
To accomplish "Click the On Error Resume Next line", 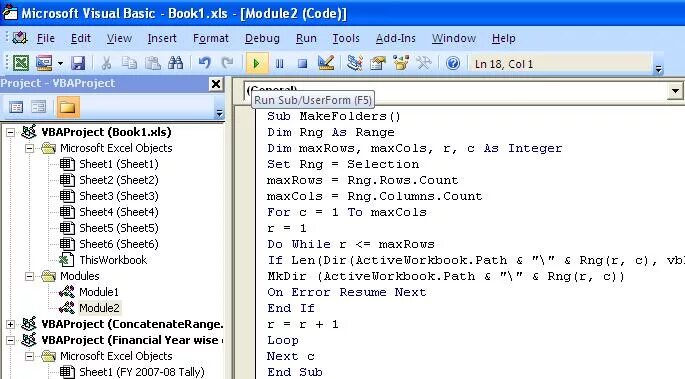I will [346, 292].
